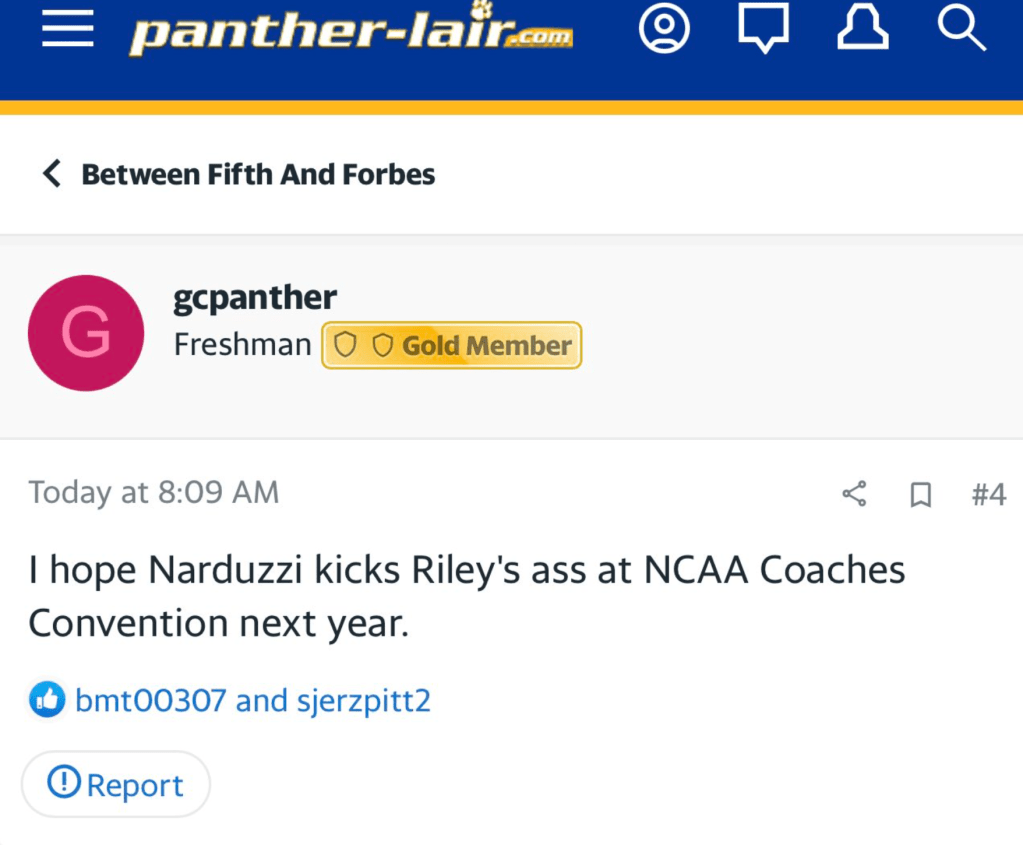Report this post
Image resolution: width=1023 pixels, height=845 pixels.
tap(116, 785)
